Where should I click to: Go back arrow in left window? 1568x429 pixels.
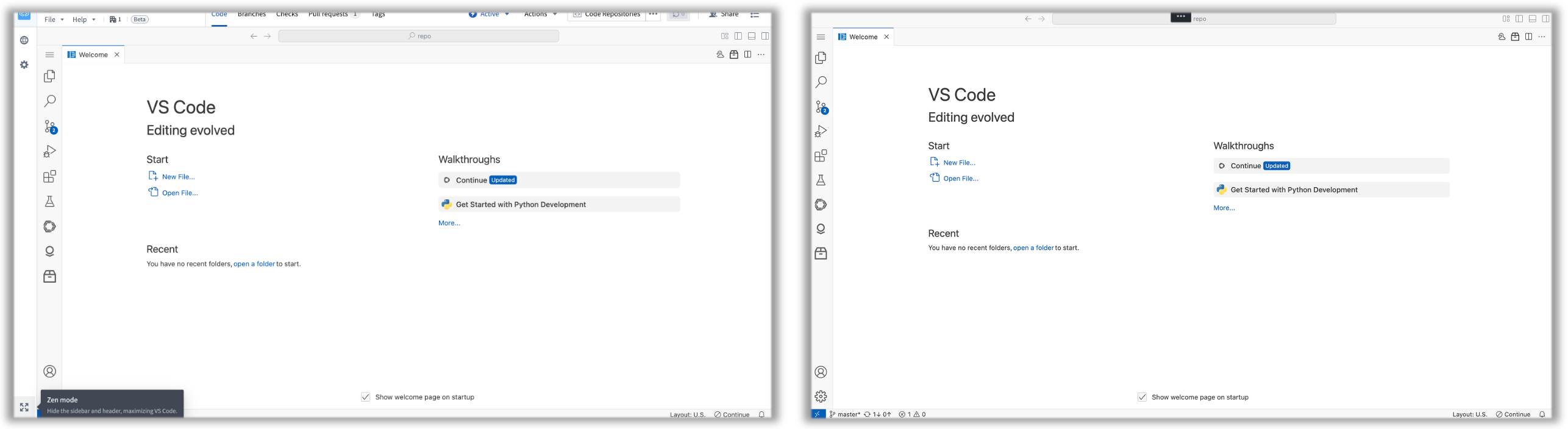(254, 36)
